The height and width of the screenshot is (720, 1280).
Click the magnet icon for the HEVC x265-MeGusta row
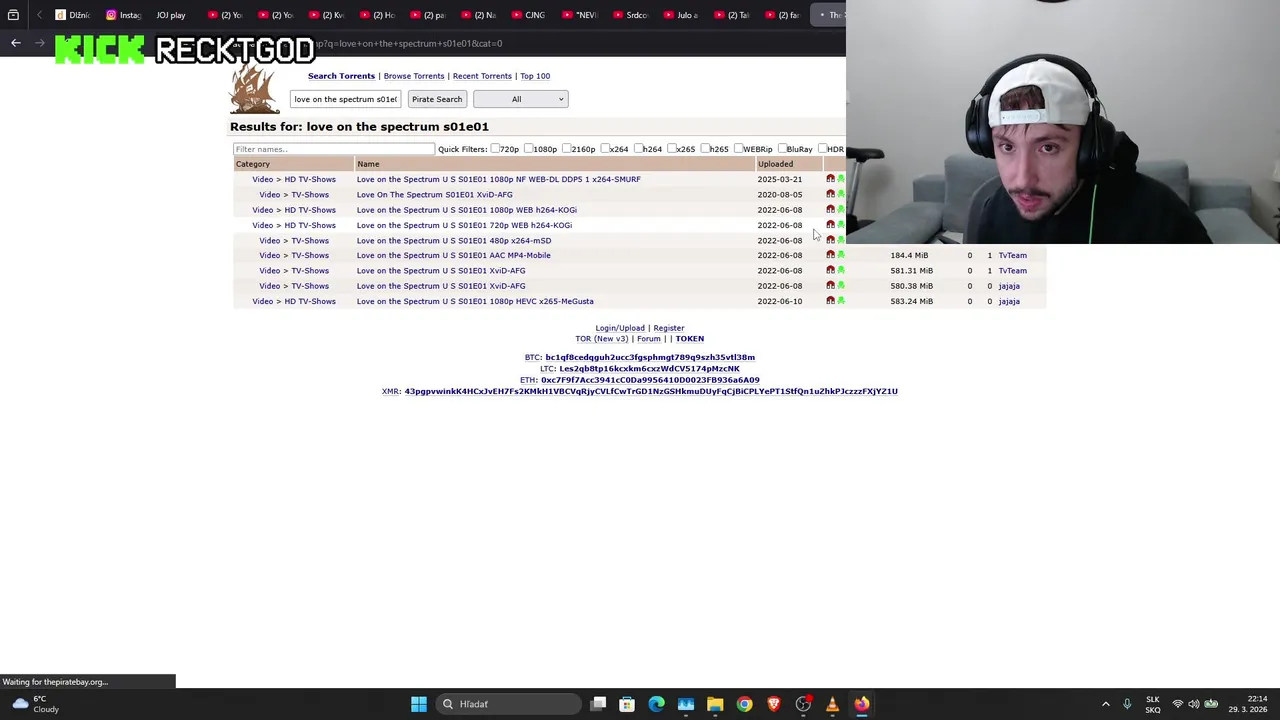pyautogui.click(x=830, y=300)
